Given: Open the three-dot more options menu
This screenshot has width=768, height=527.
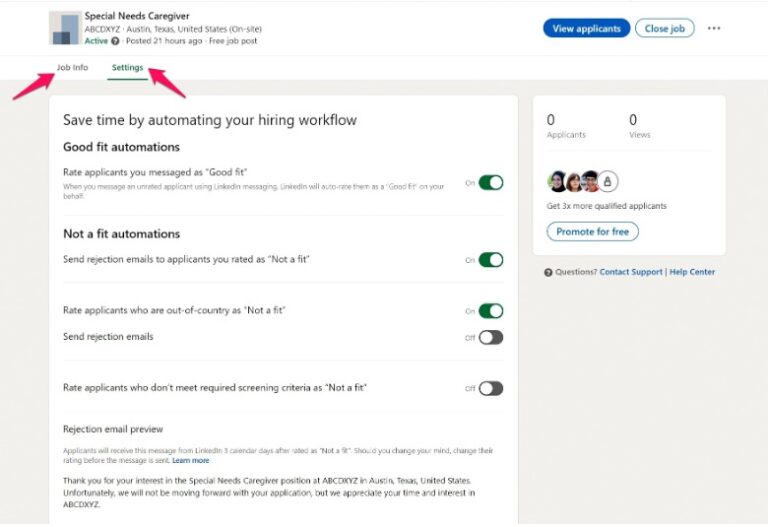Looking at the screenshot, I should click(714, 28).
